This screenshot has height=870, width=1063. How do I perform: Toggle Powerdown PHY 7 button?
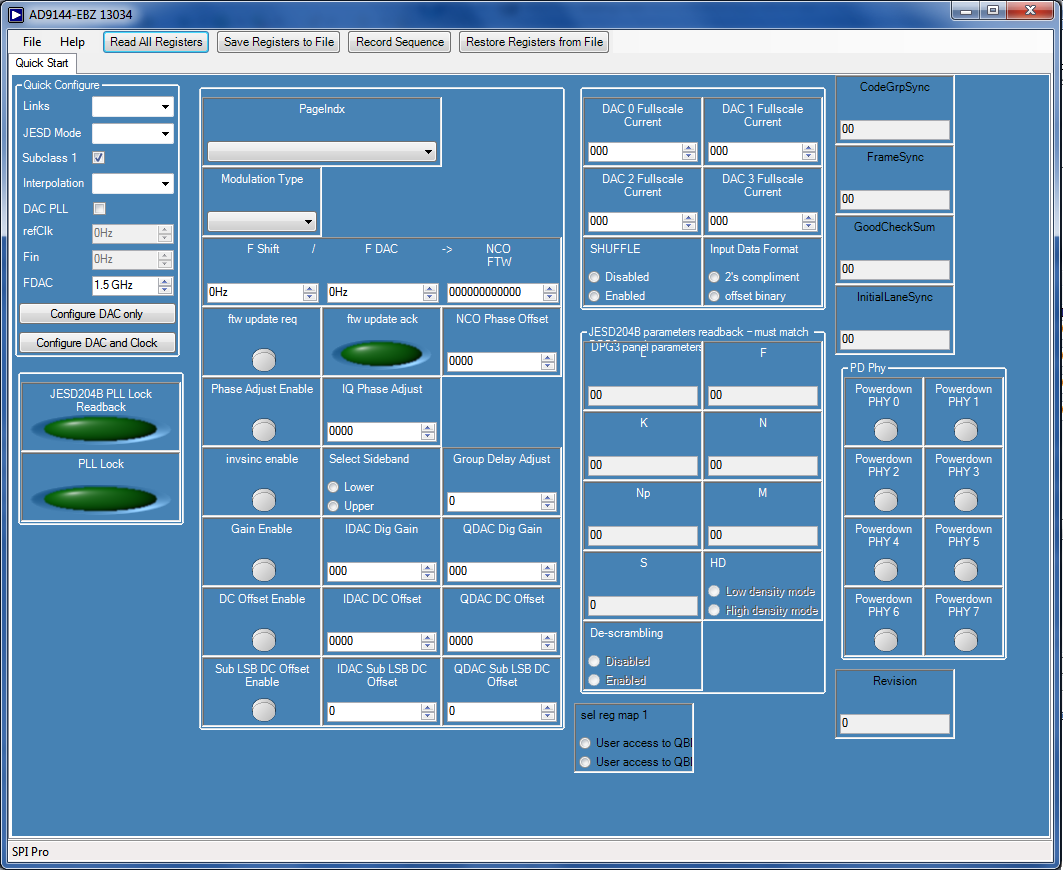point(965,639)
